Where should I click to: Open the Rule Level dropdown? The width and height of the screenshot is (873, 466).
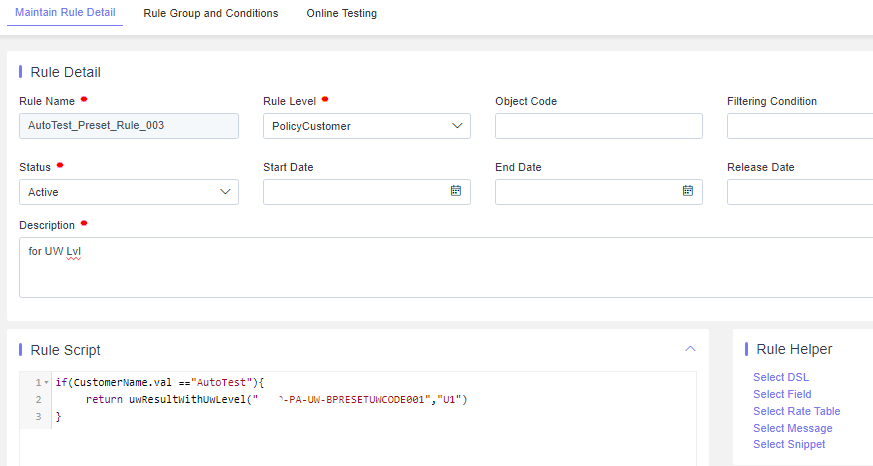366,126
